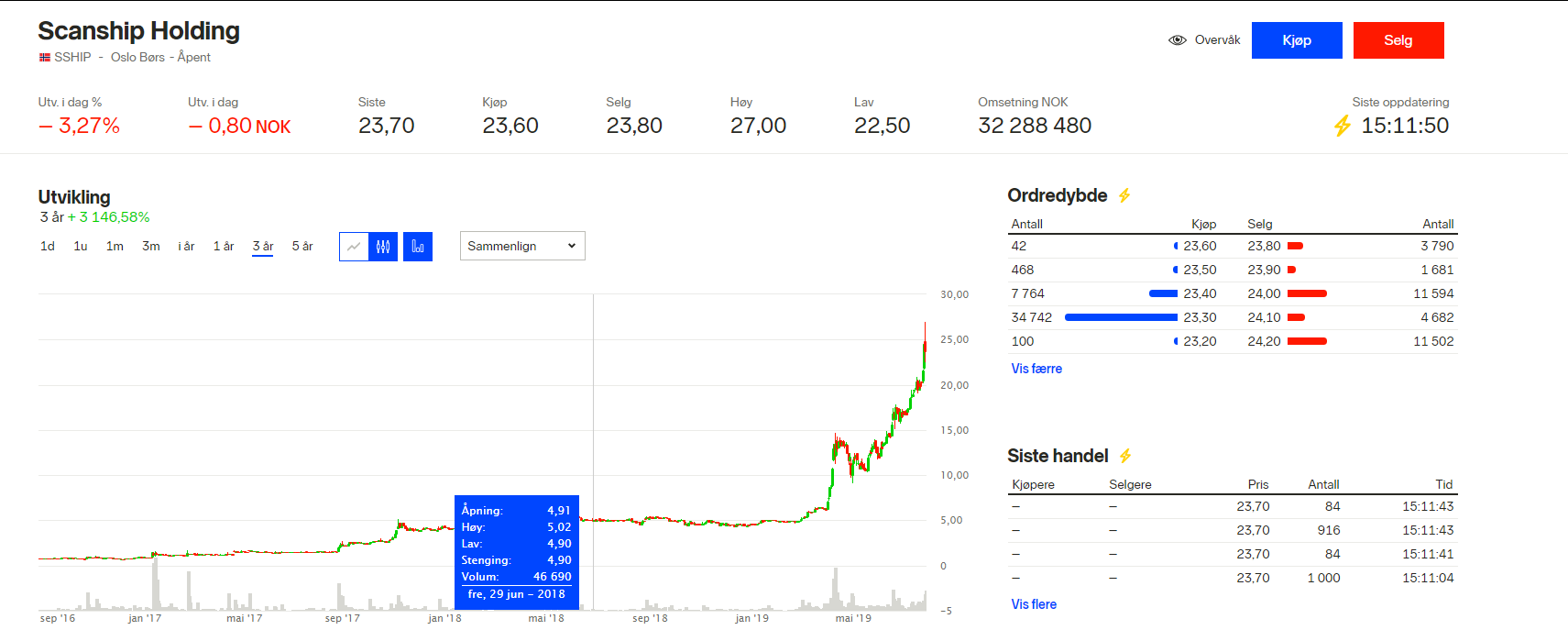Viewport: 1568px width, 641px height.
Task: Click the Siste handel heading
Action: (x=1058, y=456)
